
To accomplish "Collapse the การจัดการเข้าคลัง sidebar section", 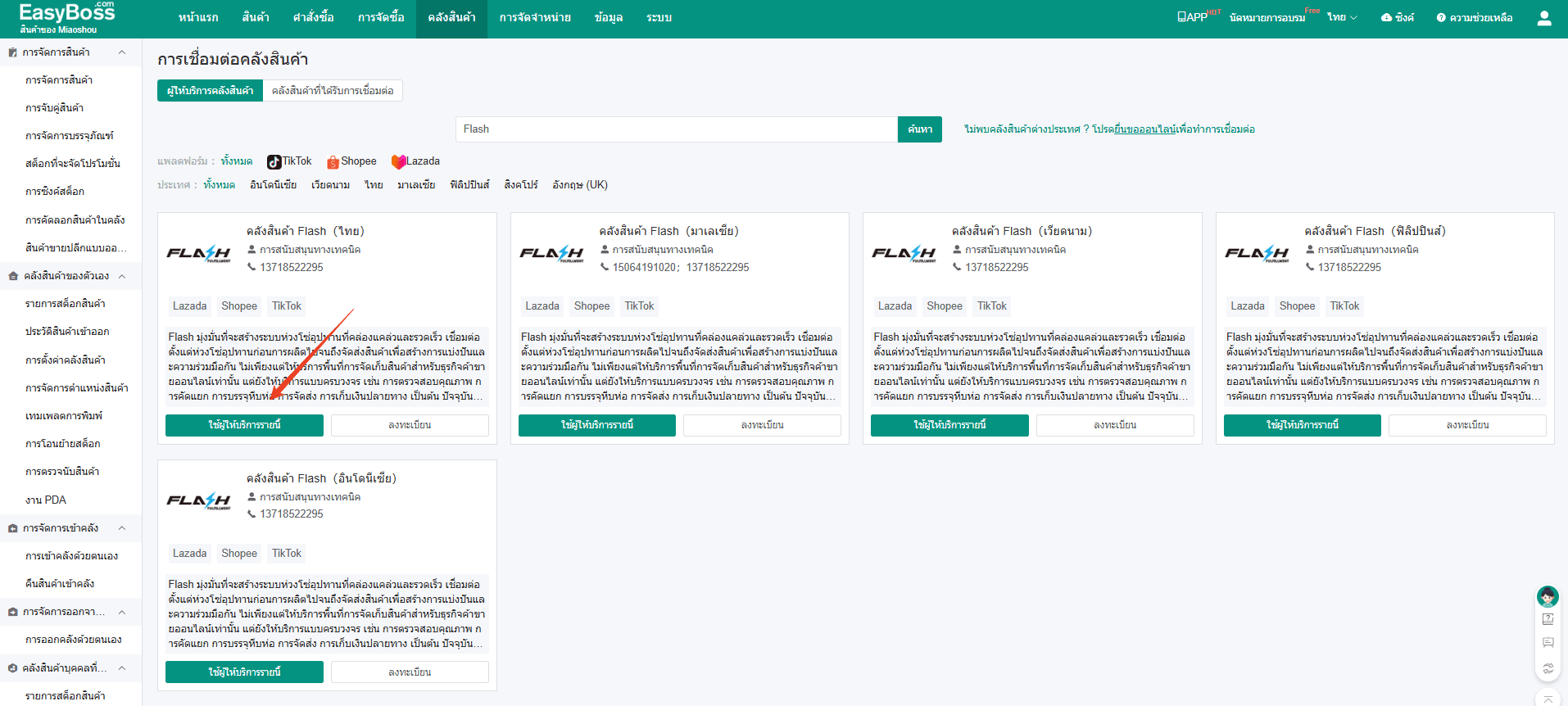I will tap(122, 528).
